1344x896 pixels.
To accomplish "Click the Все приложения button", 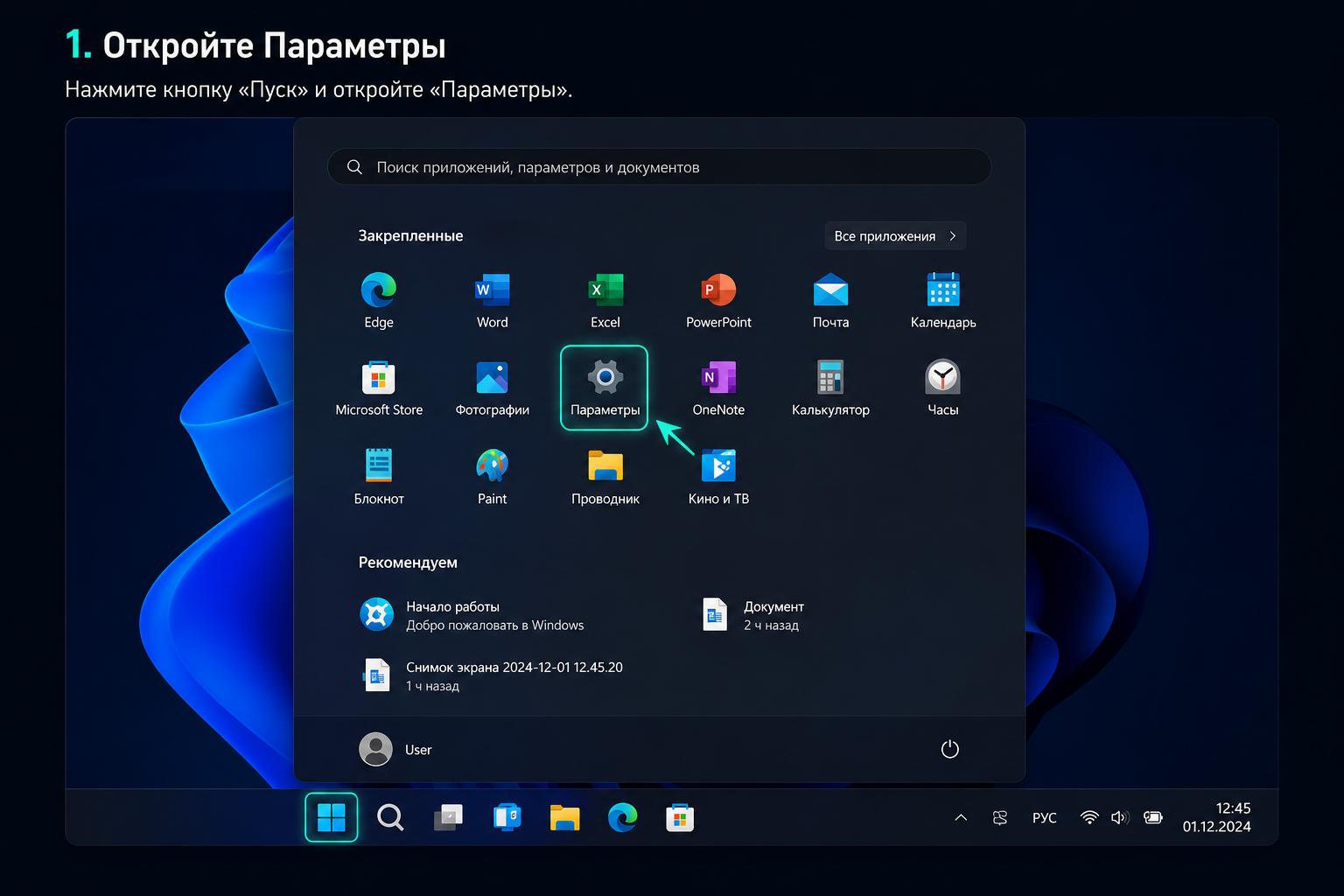I will click(895, 235).
